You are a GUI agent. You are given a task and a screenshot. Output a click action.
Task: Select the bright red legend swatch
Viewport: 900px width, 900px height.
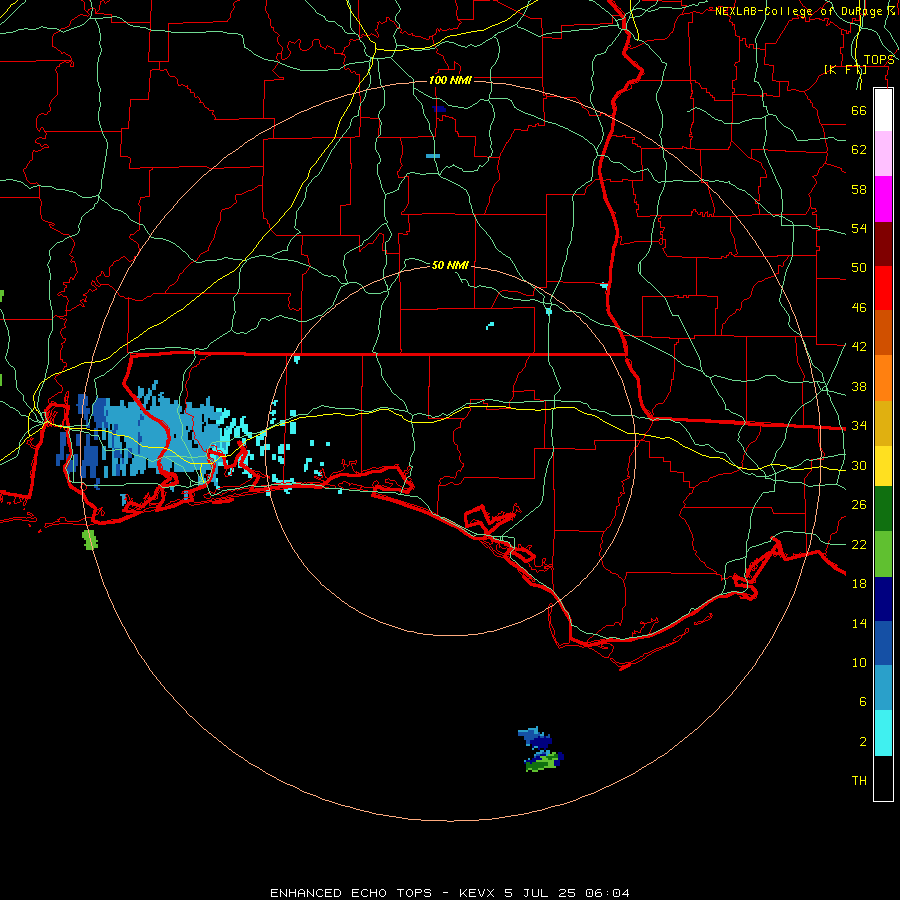tap(883, 288)
